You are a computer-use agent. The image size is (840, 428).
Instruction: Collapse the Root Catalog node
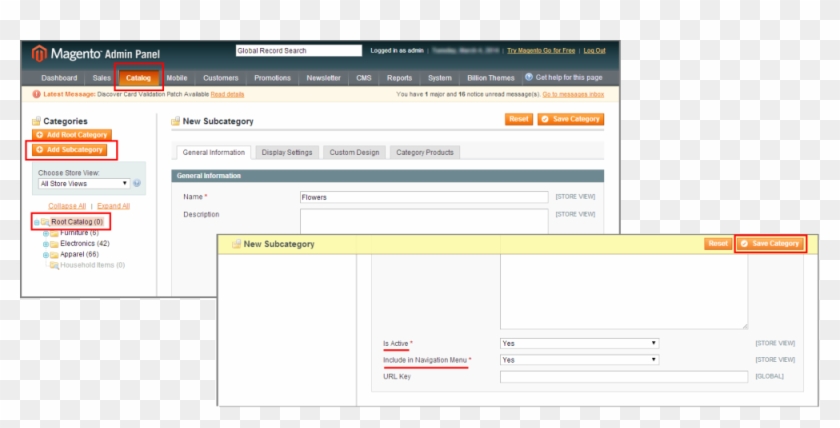pos(37,222)
